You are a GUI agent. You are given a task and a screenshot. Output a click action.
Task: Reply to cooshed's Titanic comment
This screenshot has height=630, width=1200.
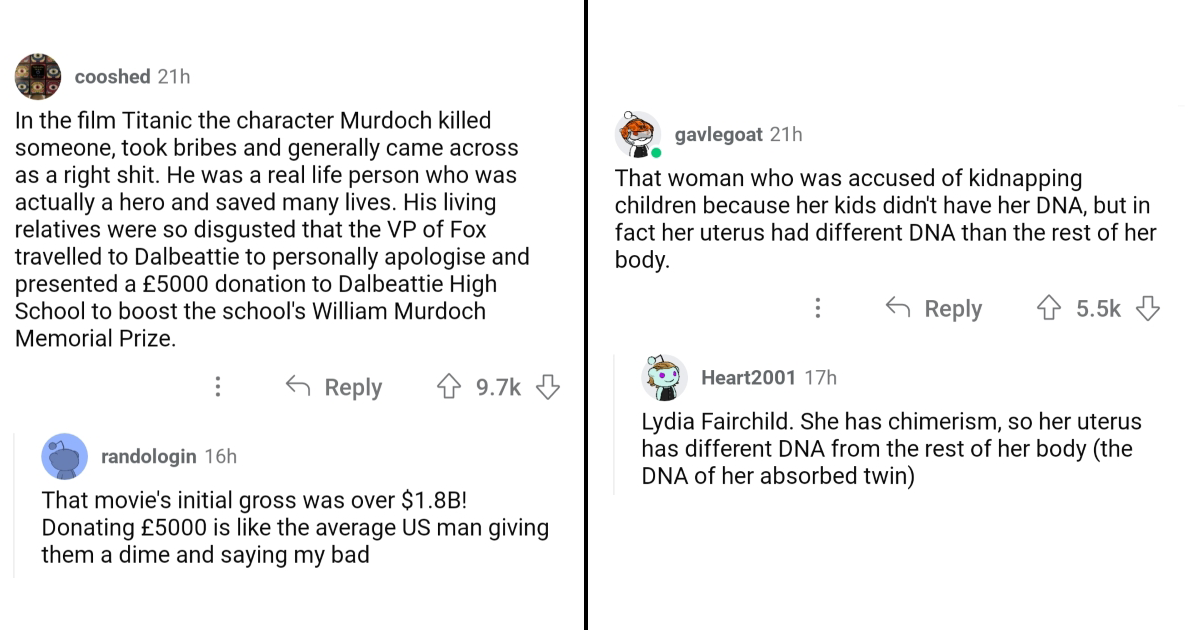point(352,386)
